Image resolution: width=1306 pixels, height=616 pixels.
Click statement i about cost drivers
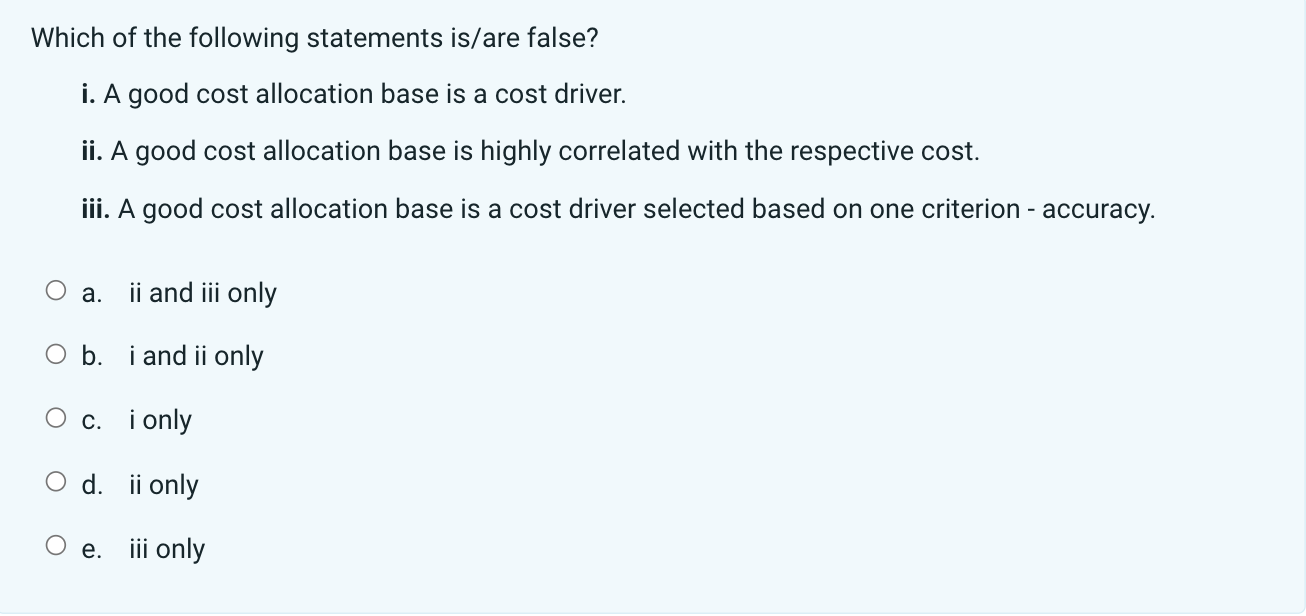coord(354,94)
